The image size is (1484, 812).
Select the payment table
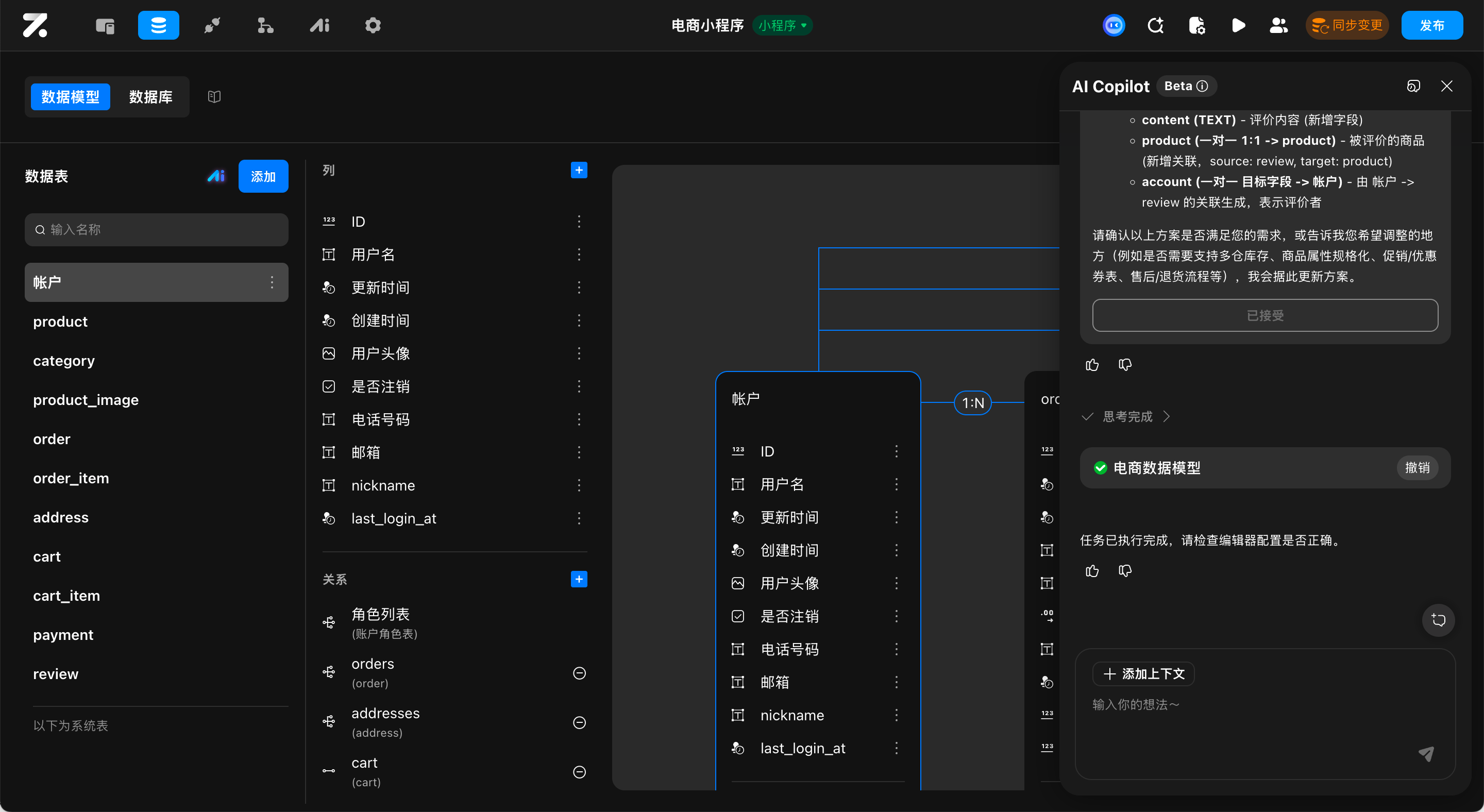(156, 635)
